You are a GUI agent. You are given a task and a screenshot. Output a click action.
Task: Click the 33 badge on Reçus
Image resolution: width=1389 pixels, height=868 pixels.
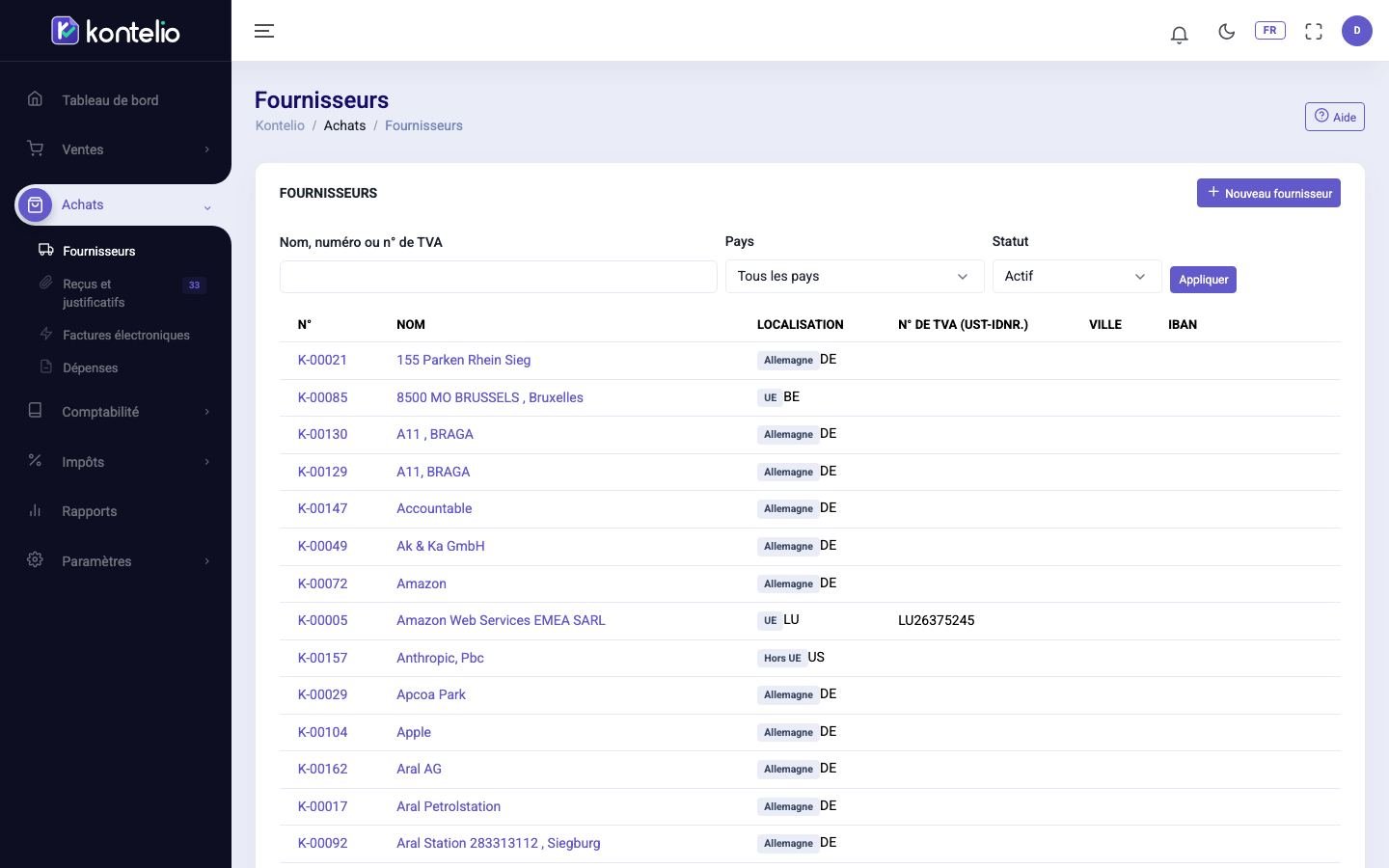coord(194,285)
